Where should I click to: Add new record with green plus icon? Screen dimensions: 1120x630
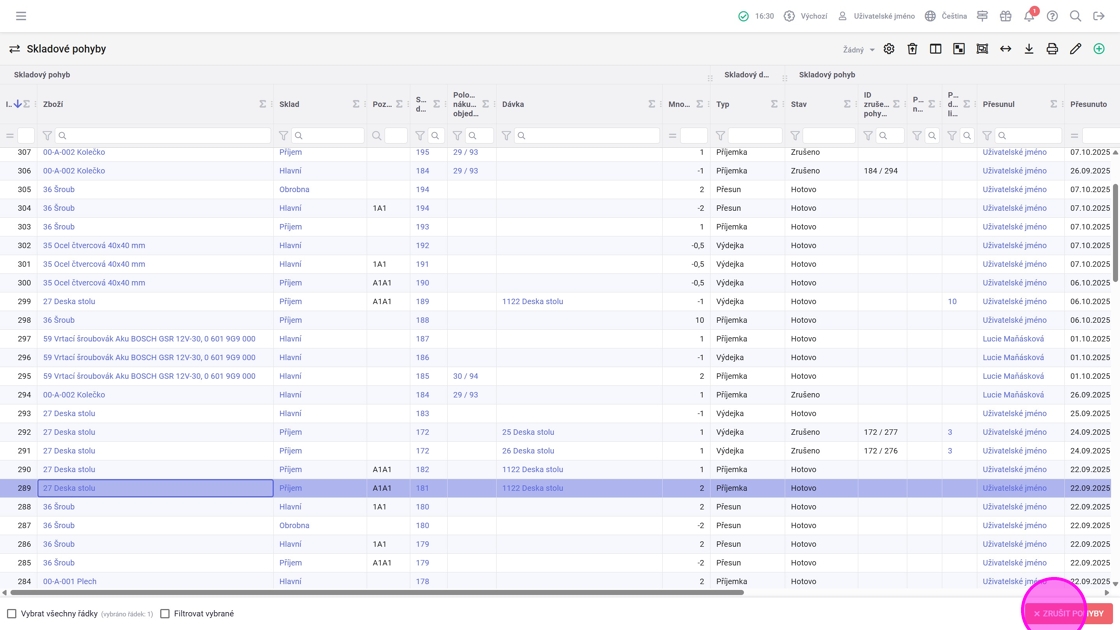[1099, 49]
